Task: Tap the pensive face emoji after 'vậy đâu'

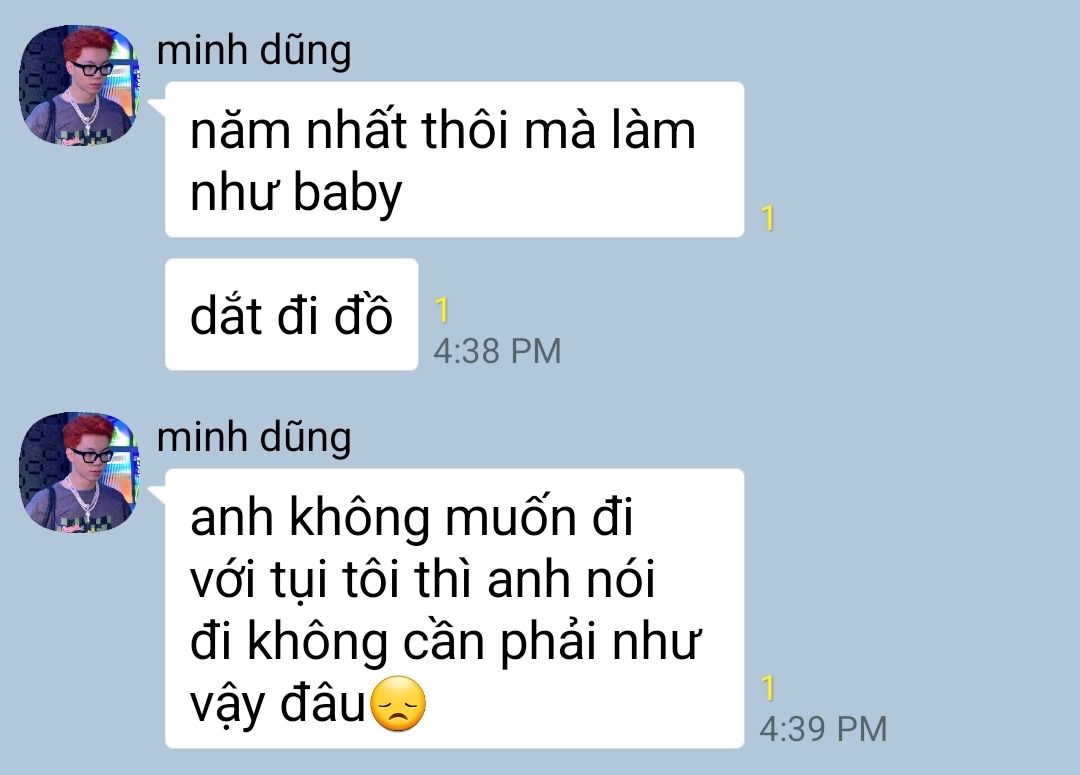Action: pyautogui.click(x=398, y=704)
